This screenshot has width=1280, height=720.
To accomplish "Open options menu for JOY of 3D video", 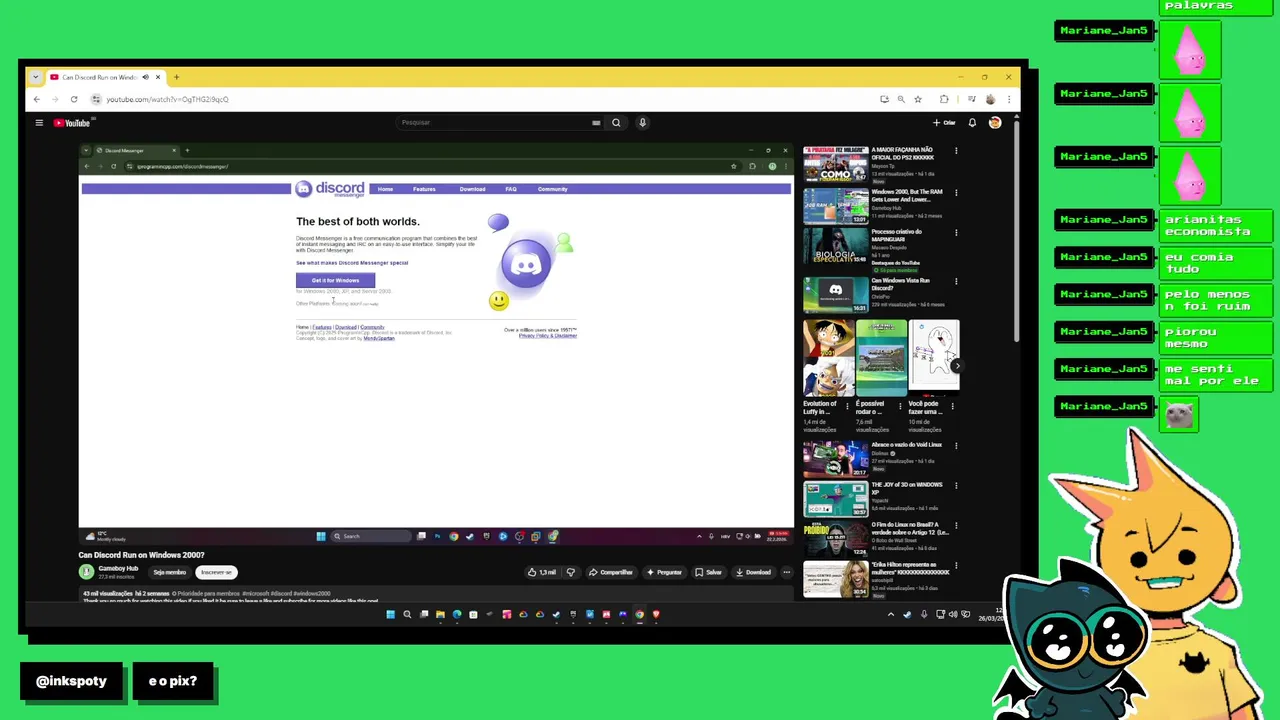I will coord(956,485).
